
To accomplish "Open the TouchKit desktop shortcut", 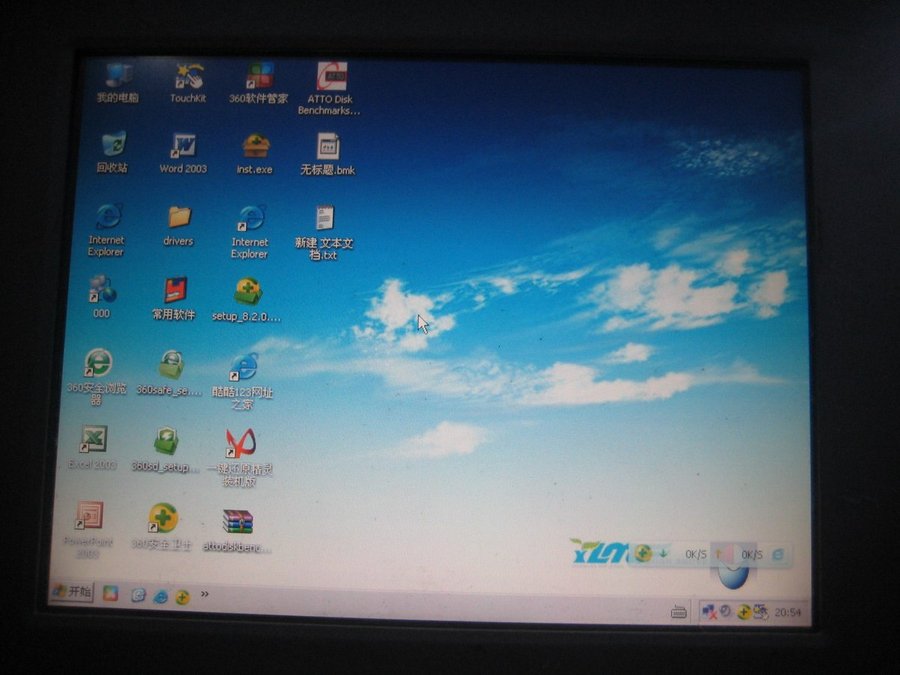I will coord(187,78).
